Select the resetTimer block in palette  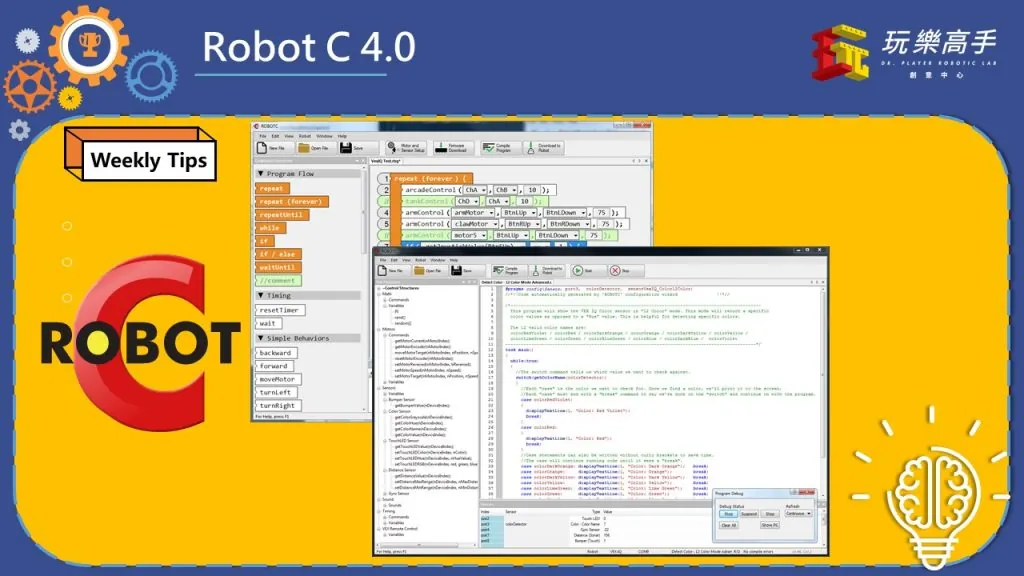tap(280, 310)
